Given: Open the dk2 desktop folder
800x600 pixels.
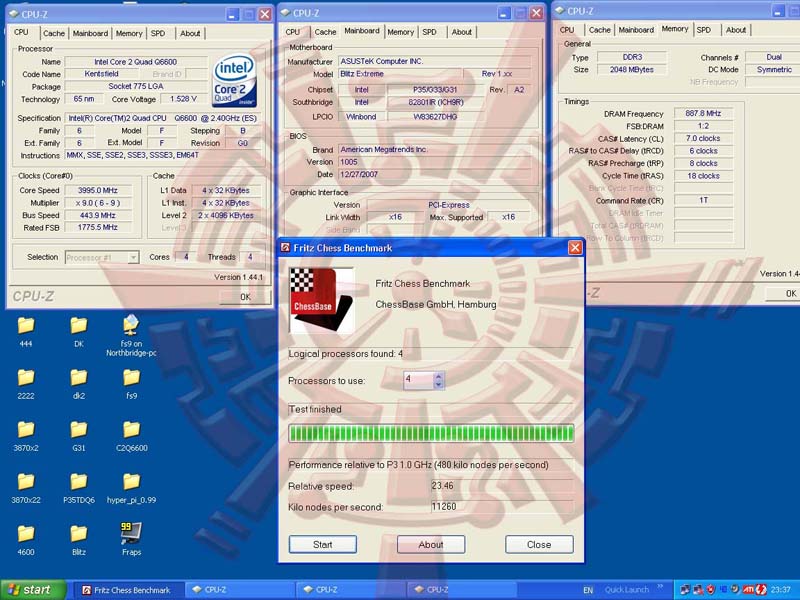Looking at the screenshot, I should point(79,383).
